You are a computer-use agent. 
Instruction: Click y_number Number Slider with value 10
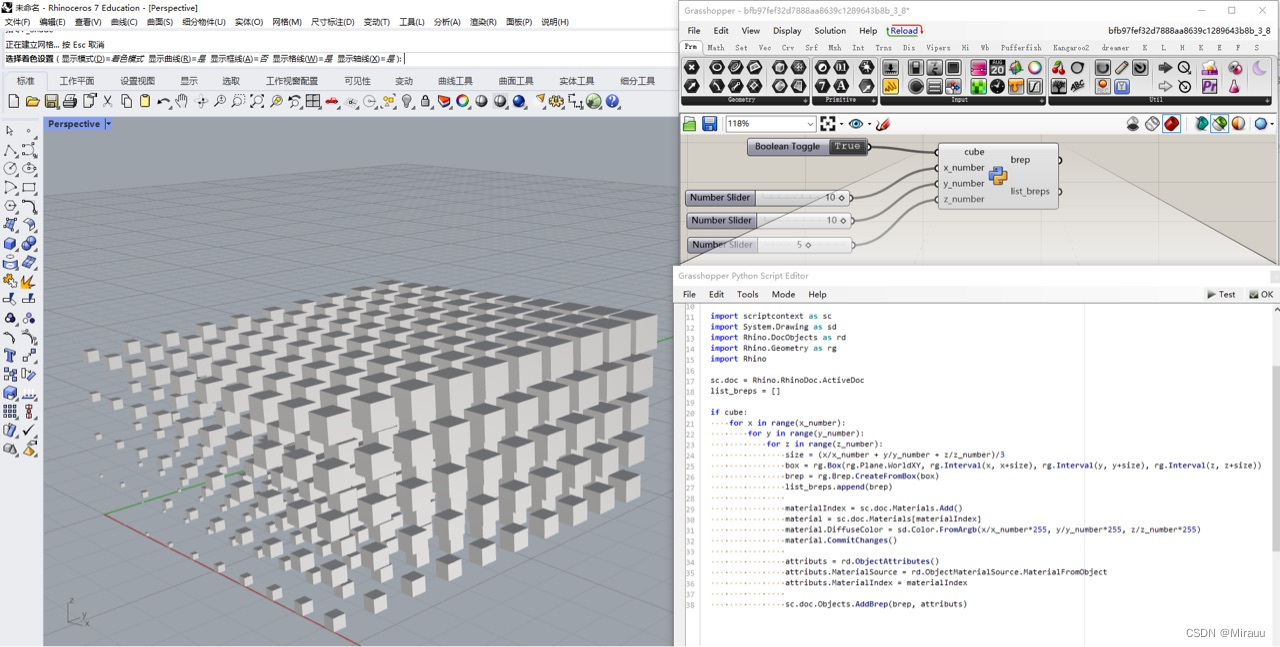pyautogui.click(x=768, y=220)
